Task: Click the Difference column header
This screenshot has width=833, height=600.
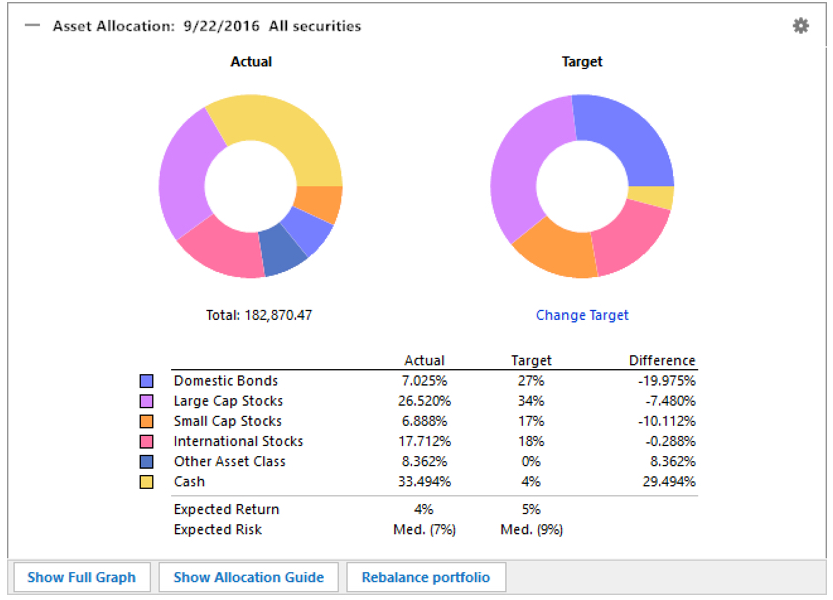Action: [x=661, y=360]
